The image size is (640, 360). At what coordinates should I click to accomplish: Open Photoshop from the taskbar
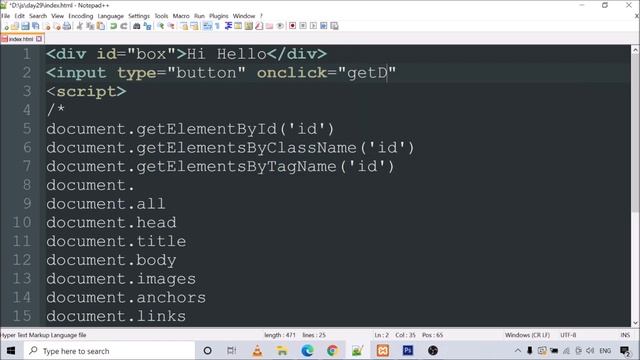point(408,351)
